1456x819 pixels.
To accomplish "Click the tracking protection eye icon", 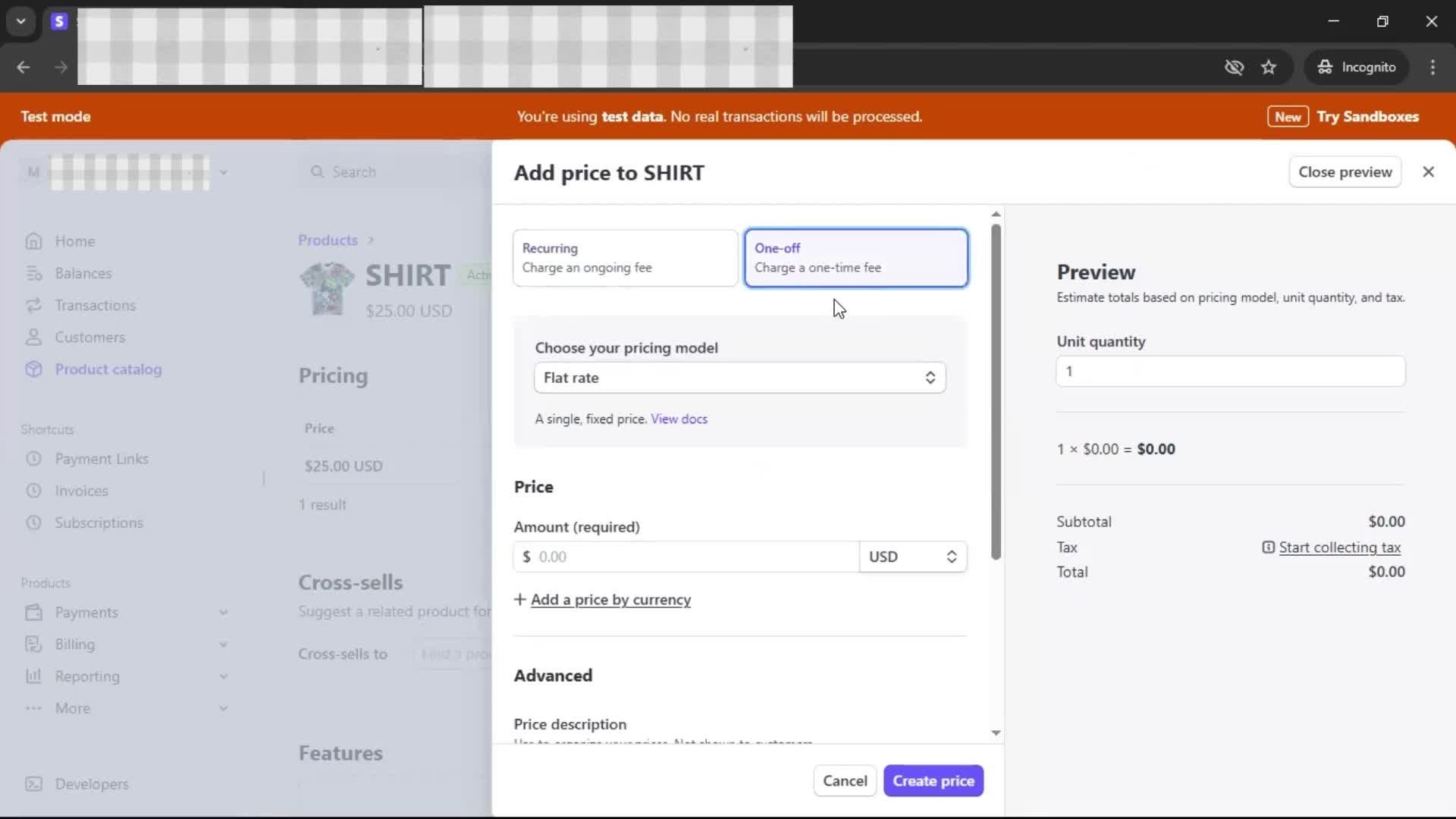I will click(1234, 67).
